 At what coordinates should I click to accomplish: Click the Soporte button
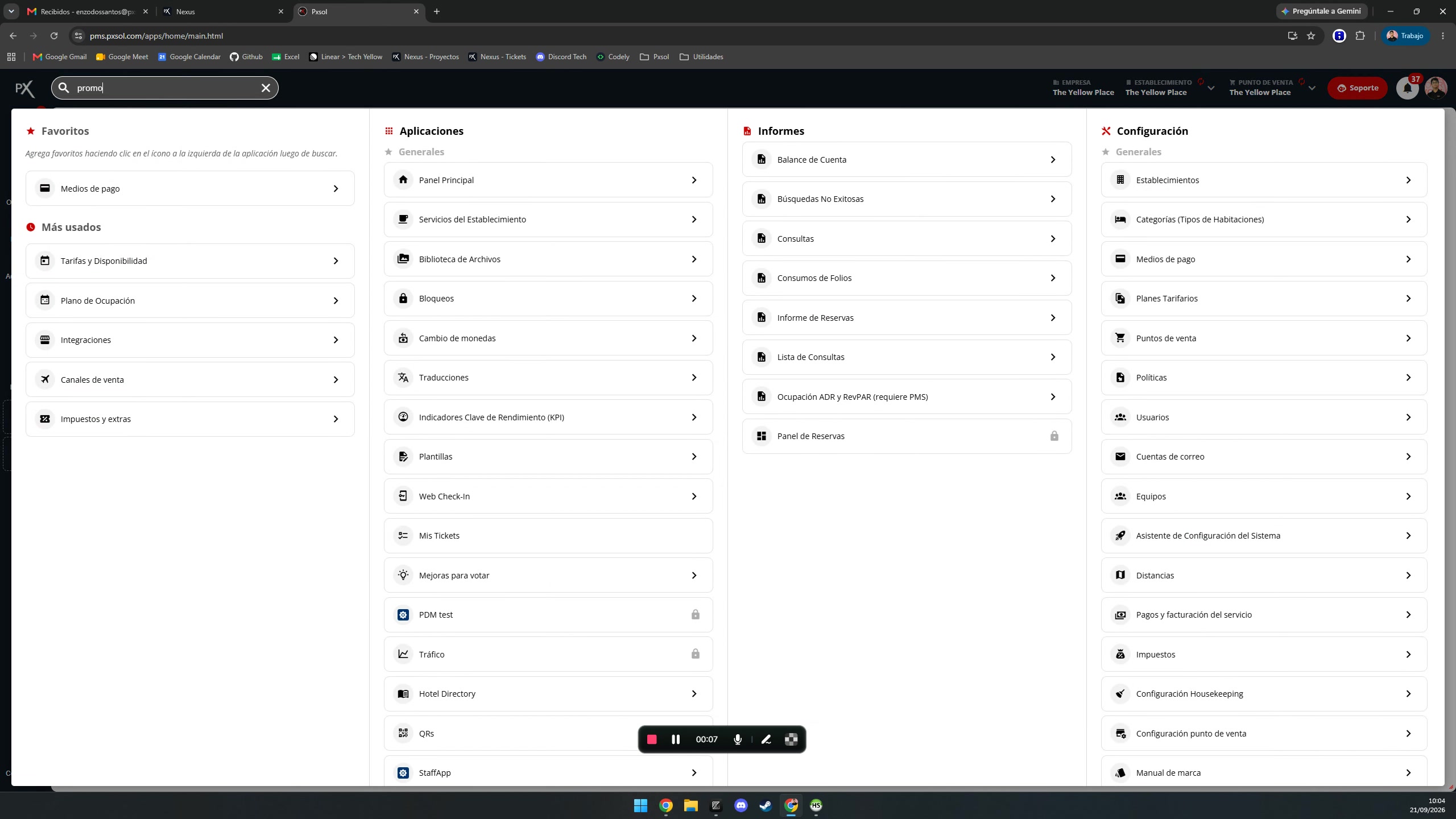pyautogui.click(x=1358, y=88)
